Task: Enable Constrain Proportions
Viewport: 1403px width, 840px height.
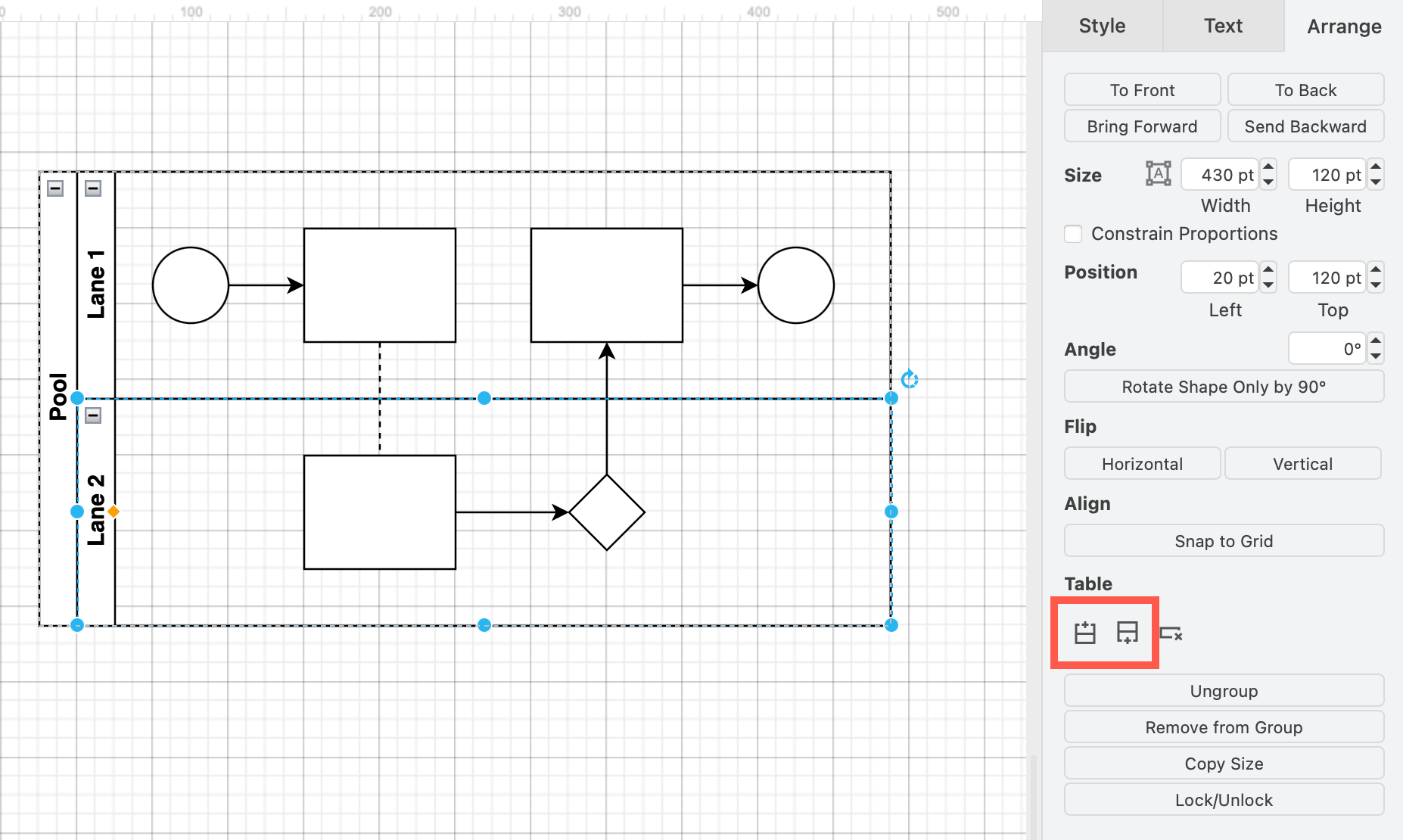Action: point(1072,234)
